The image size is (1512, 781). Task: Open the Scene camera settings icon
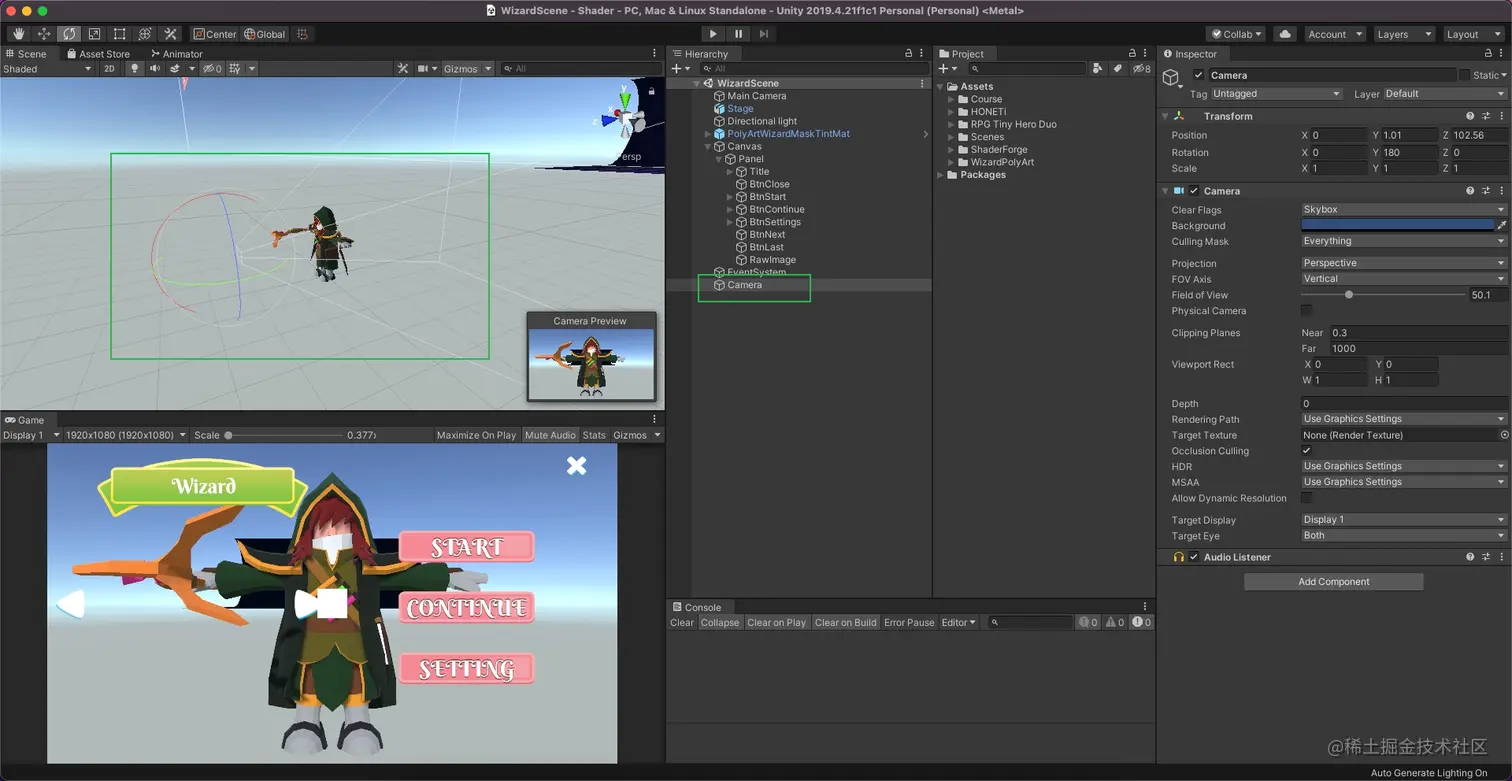tap(423, 69)
